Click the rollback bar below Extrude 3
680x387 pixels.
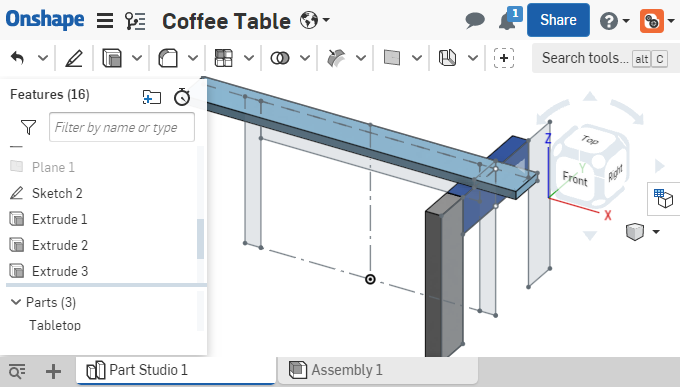click(106, 285)
